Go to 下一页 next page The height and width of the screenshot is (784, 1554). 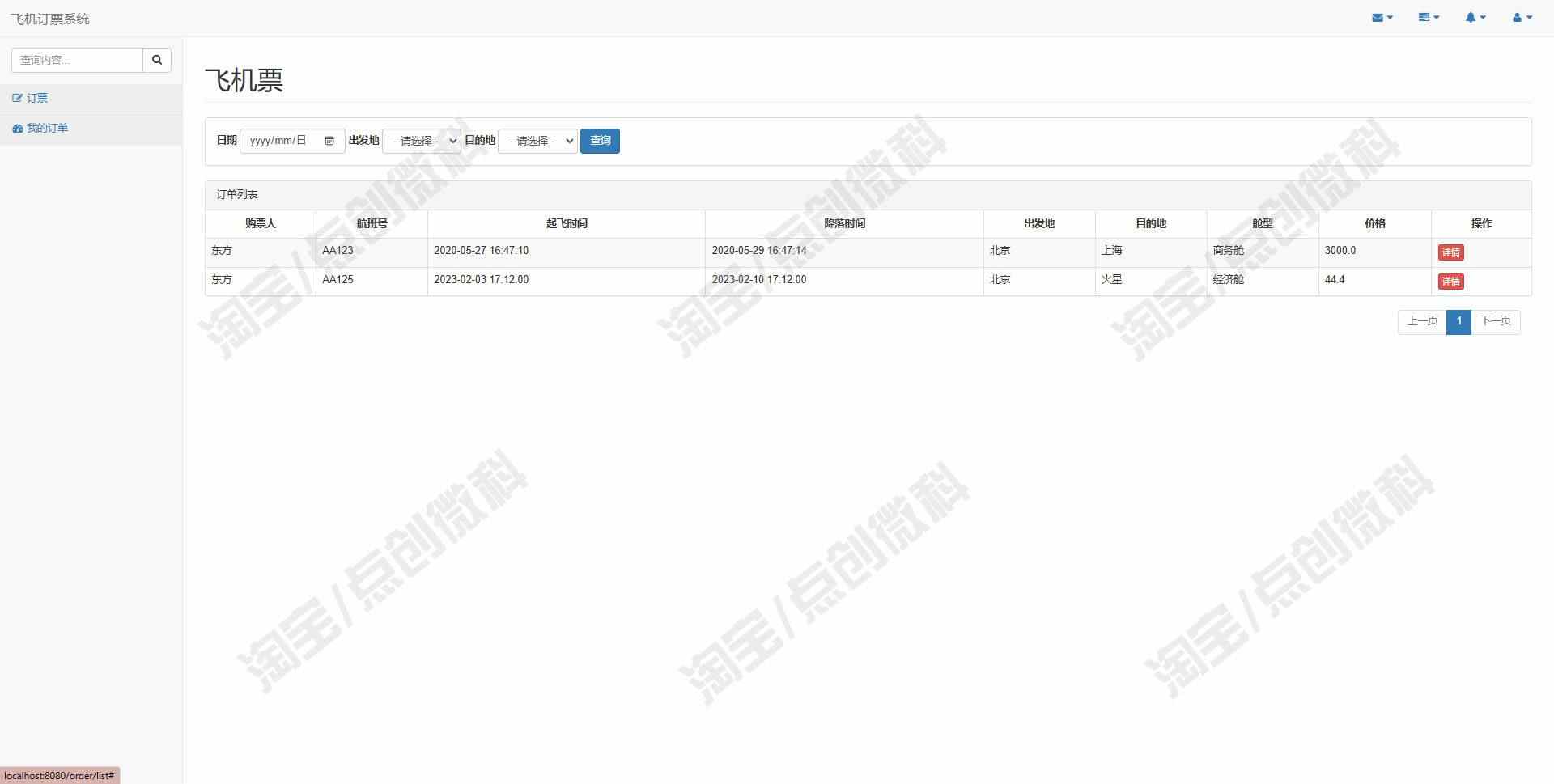(x=1495, y=321)
